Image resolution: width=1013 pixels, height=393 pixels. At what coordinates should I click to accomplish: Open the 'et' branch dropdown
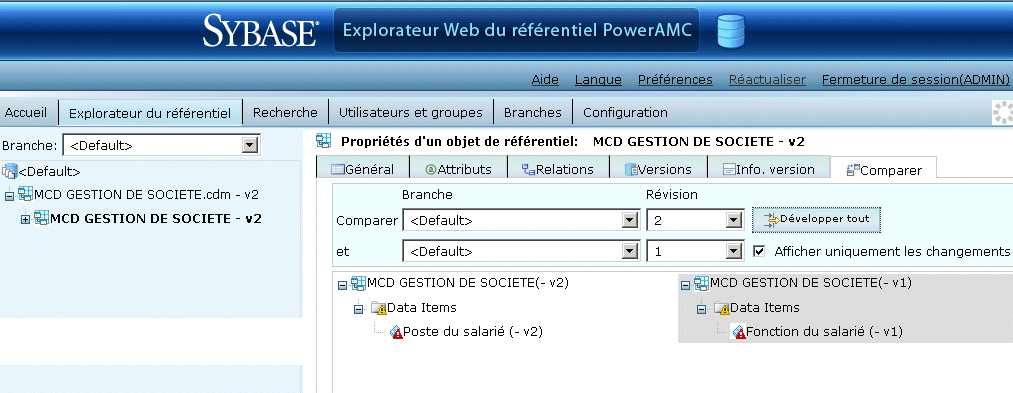[630, 251]
